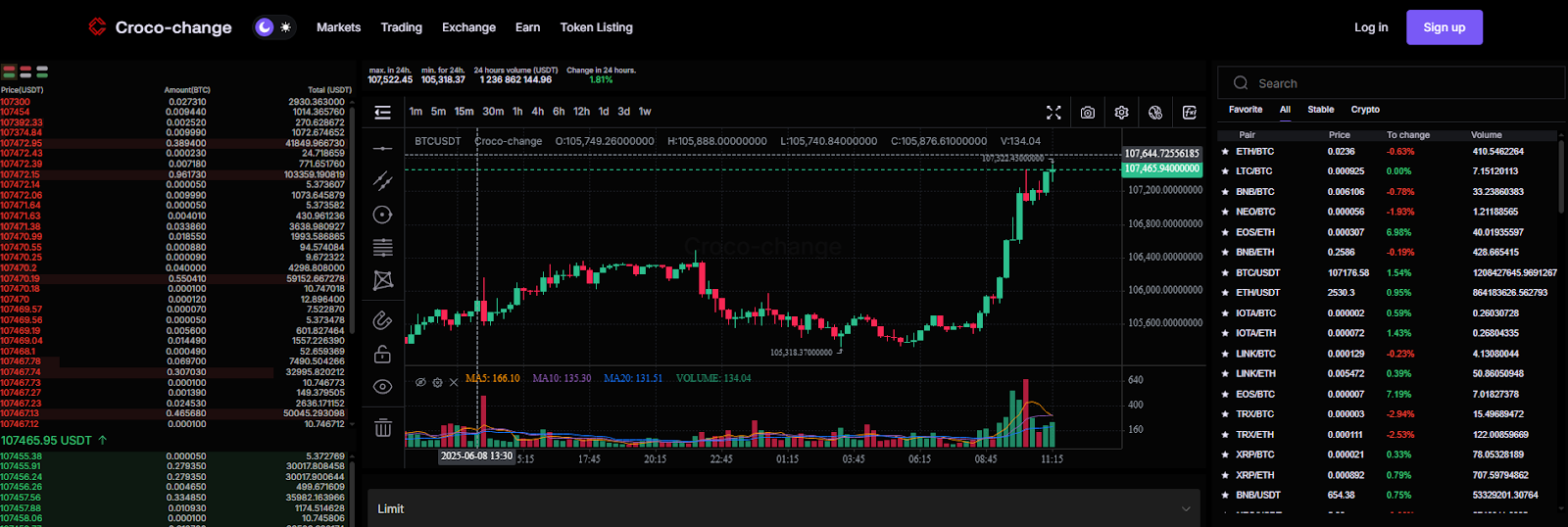Show both bids and asks order book view
The width and height of the screenshot is (1568, 527).
[x=9, y=72]
